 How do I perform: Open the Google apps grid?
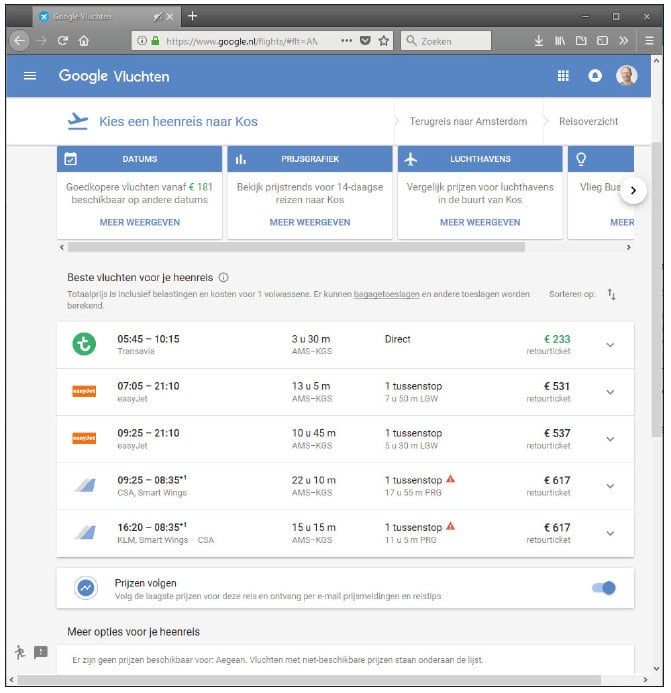[x=563, y=76]
